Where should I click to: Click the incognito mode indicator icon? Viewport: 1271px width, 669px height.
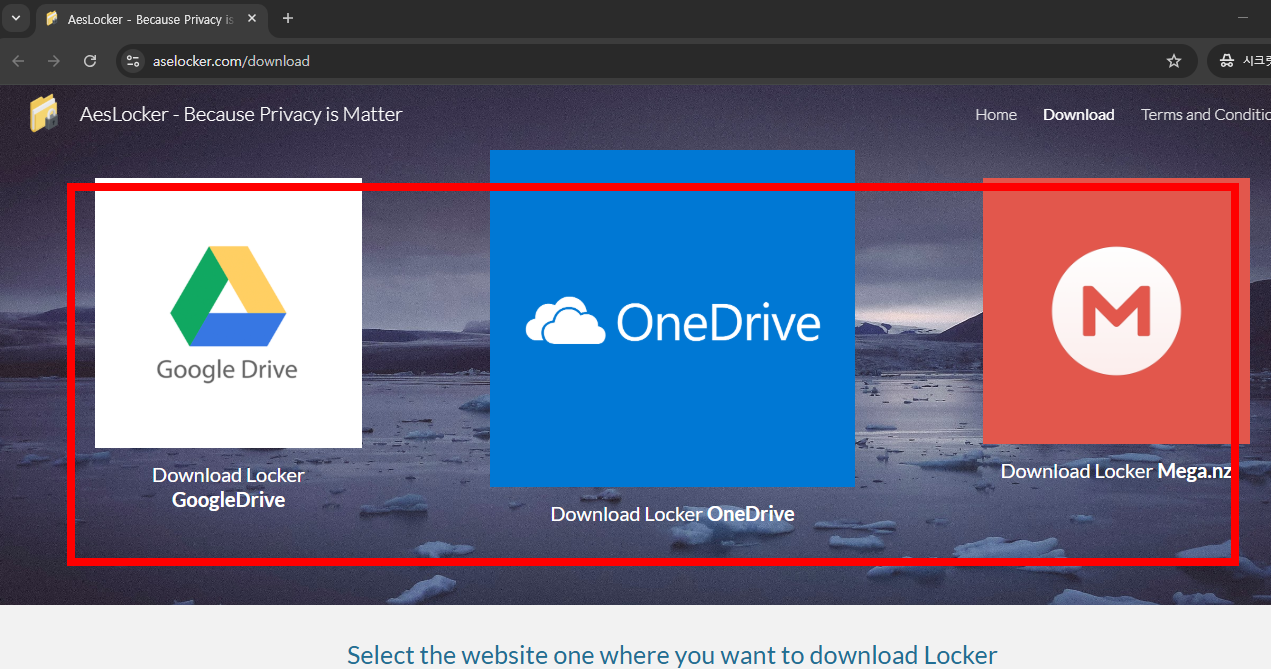point(1227,61)
